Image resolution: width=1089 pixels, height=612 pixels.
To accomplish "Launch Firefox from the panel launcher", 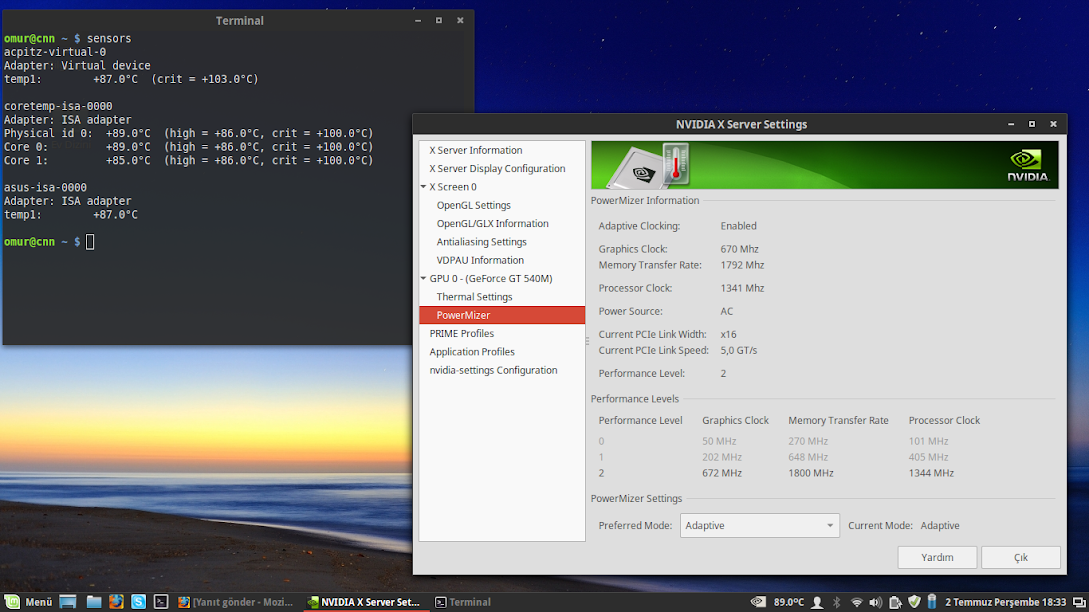I will point(116,602).
